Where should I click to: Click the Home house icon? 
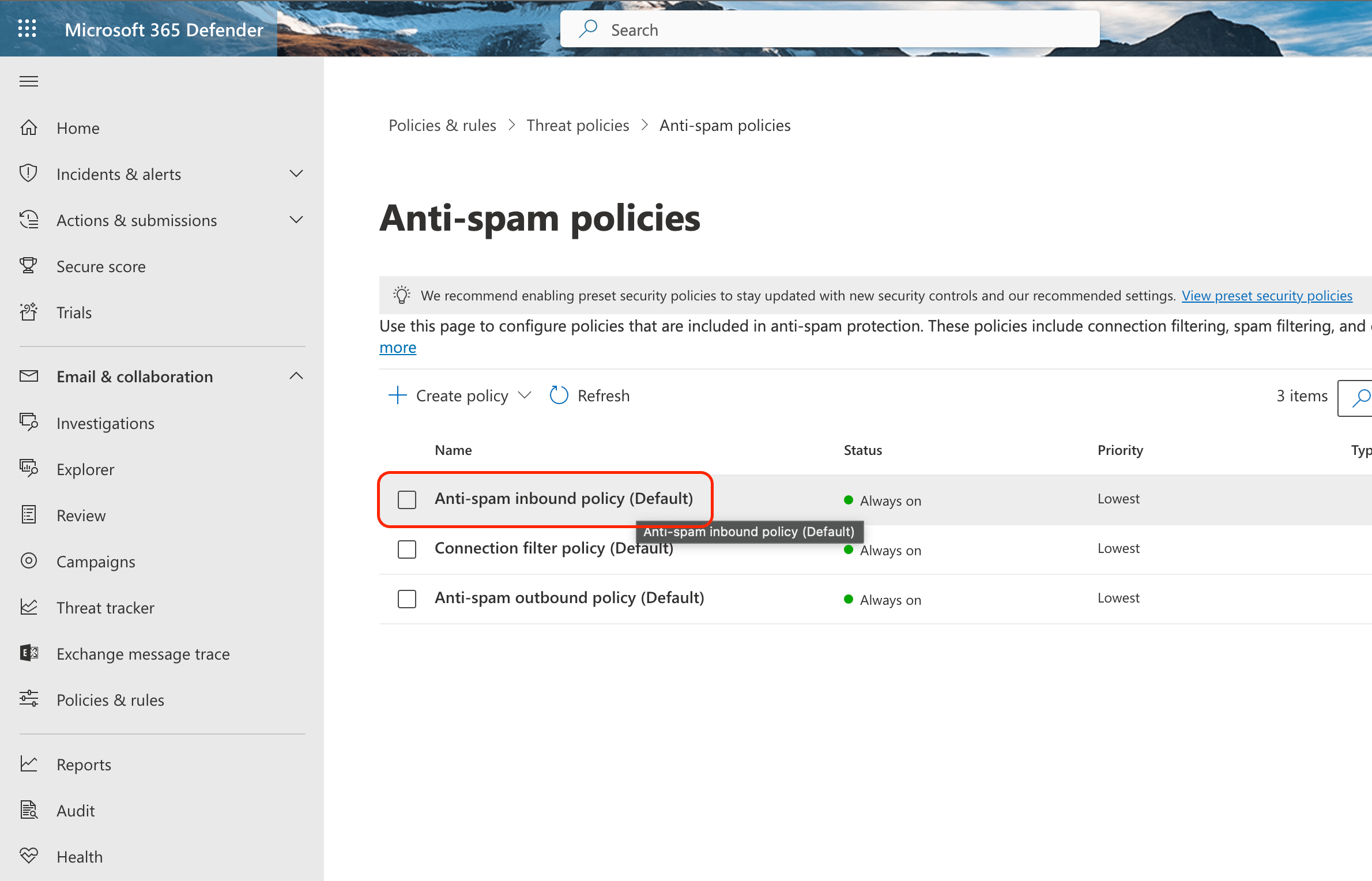point(29,127)
